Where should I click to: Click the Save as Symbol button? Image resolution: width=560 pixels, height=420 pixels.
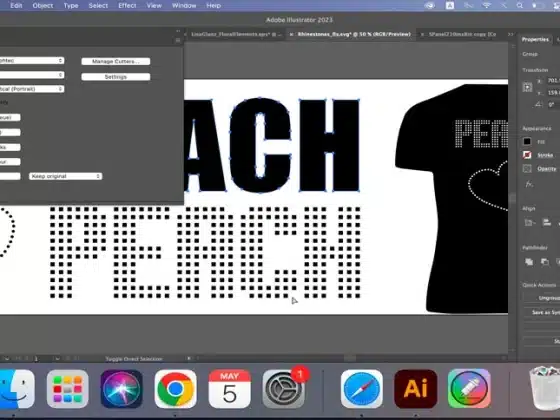[x=541, y=312]
